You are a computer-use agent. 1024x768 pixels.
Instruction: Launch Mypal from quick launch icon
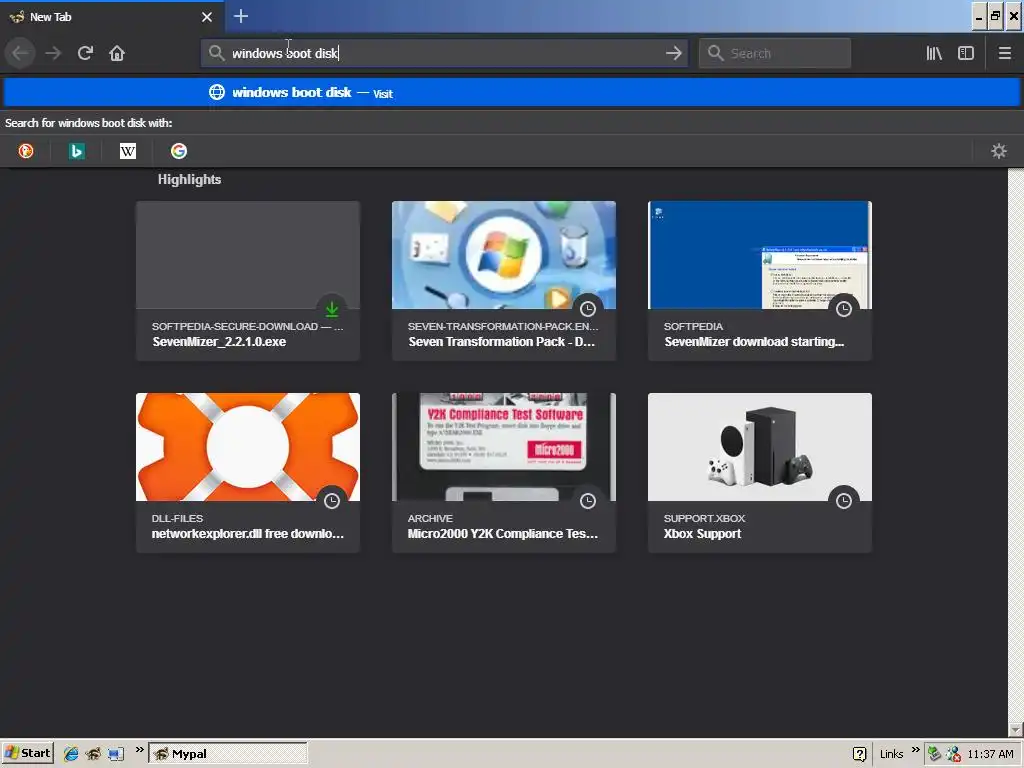tap(93, 754)
